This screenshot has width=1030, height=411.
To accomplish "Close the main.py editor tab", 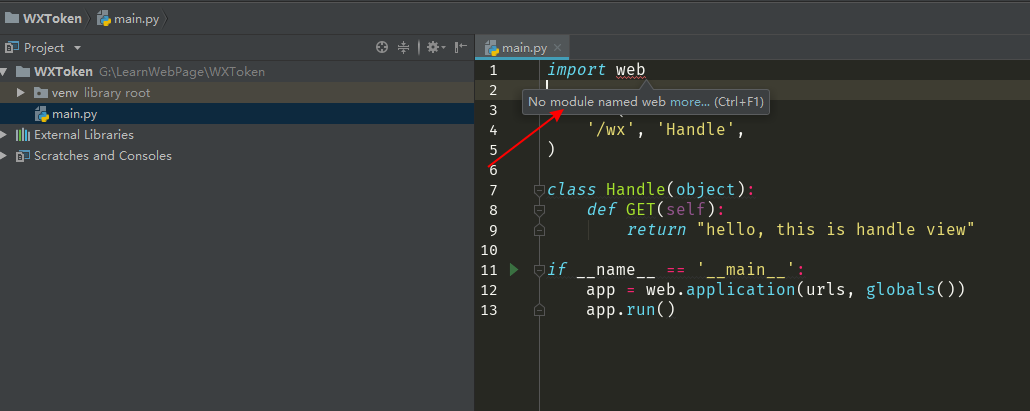I will 558,47.
